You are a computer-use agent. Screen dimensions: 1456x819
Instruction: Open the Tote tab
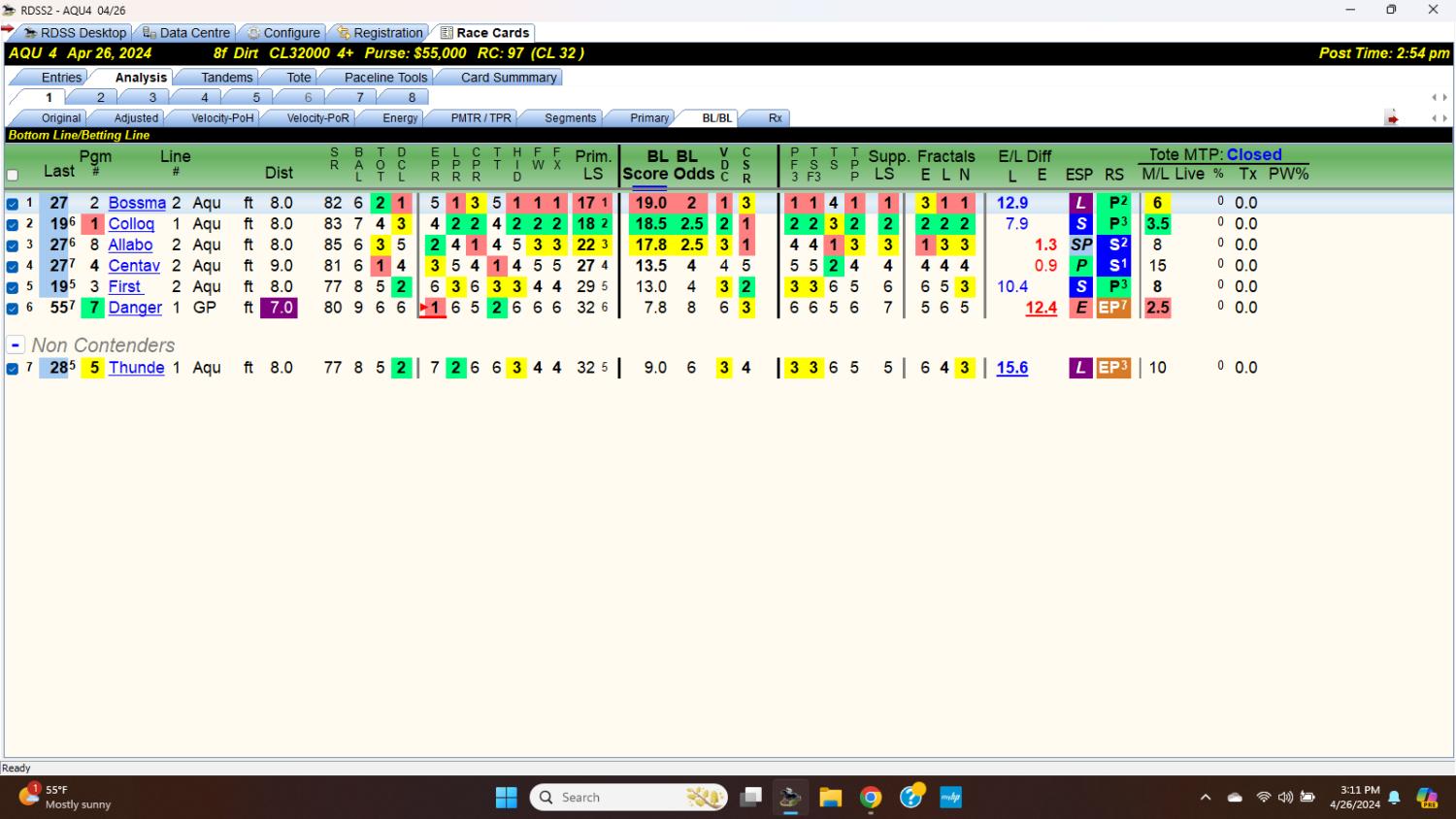[x=299, y=78]
